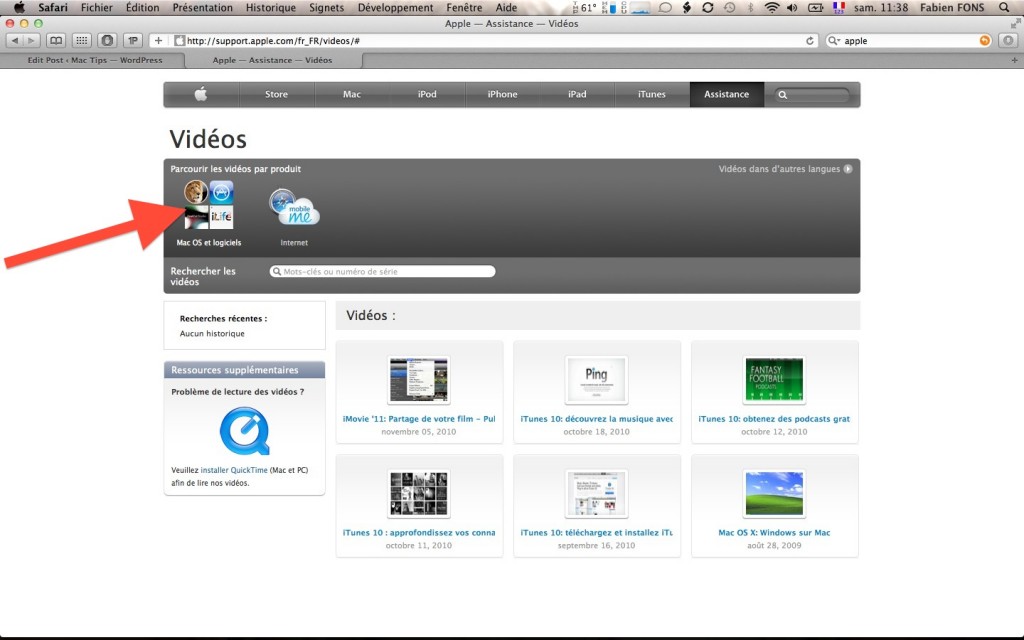Open the volume menu bar icon
The height and width of the screenshot is (640, 1024).
click(x=792, y=8)
